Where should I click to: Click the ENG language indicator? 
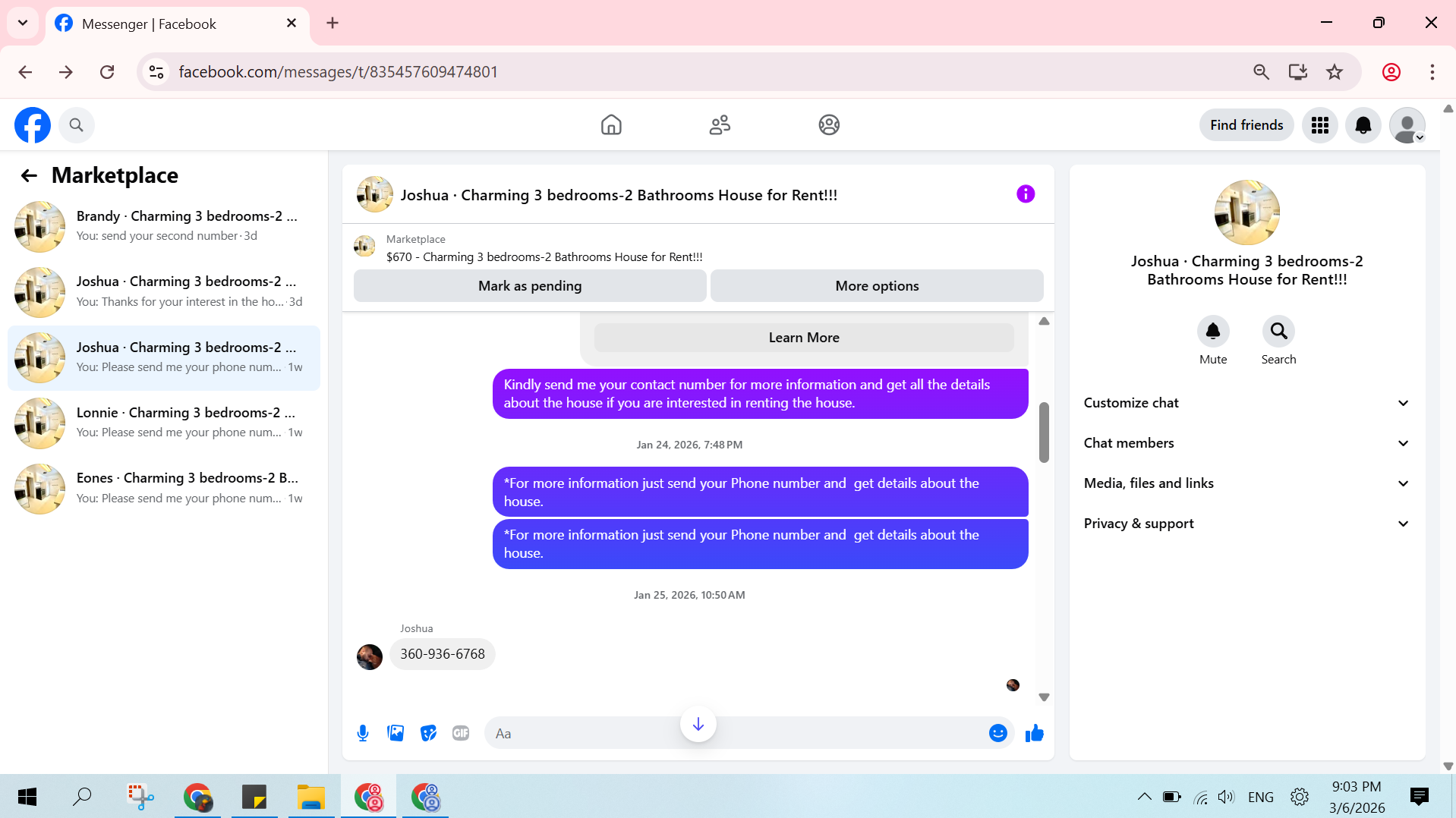[1260, 797]
